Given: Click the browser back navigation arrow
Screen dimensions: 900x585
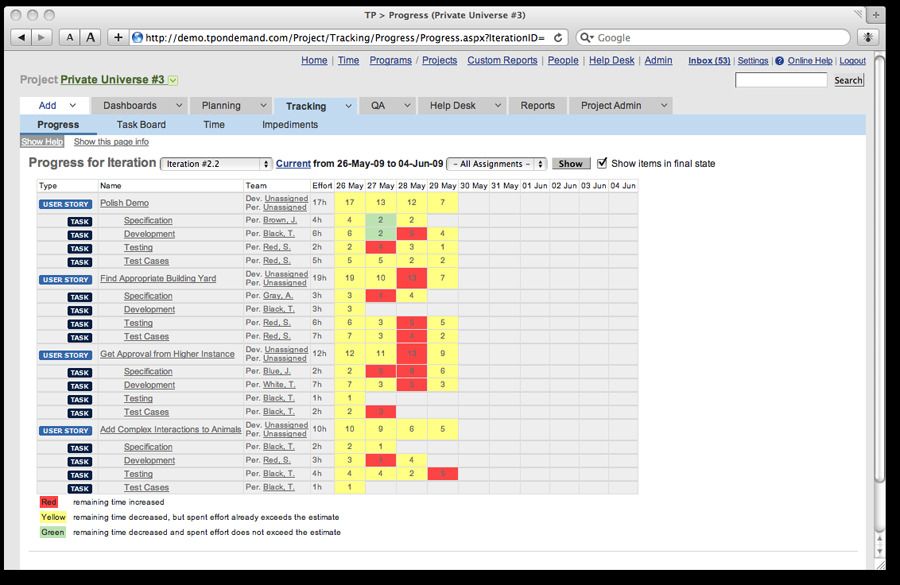Looking at the screenshot, I should (22, 36).
